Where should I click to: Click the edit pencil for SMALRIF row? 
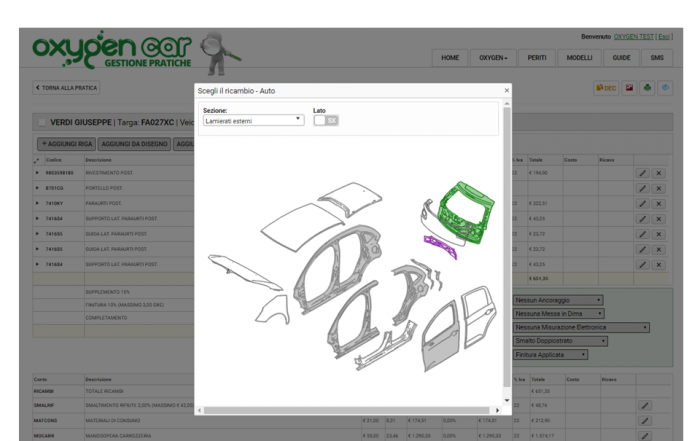click(645, 405)
